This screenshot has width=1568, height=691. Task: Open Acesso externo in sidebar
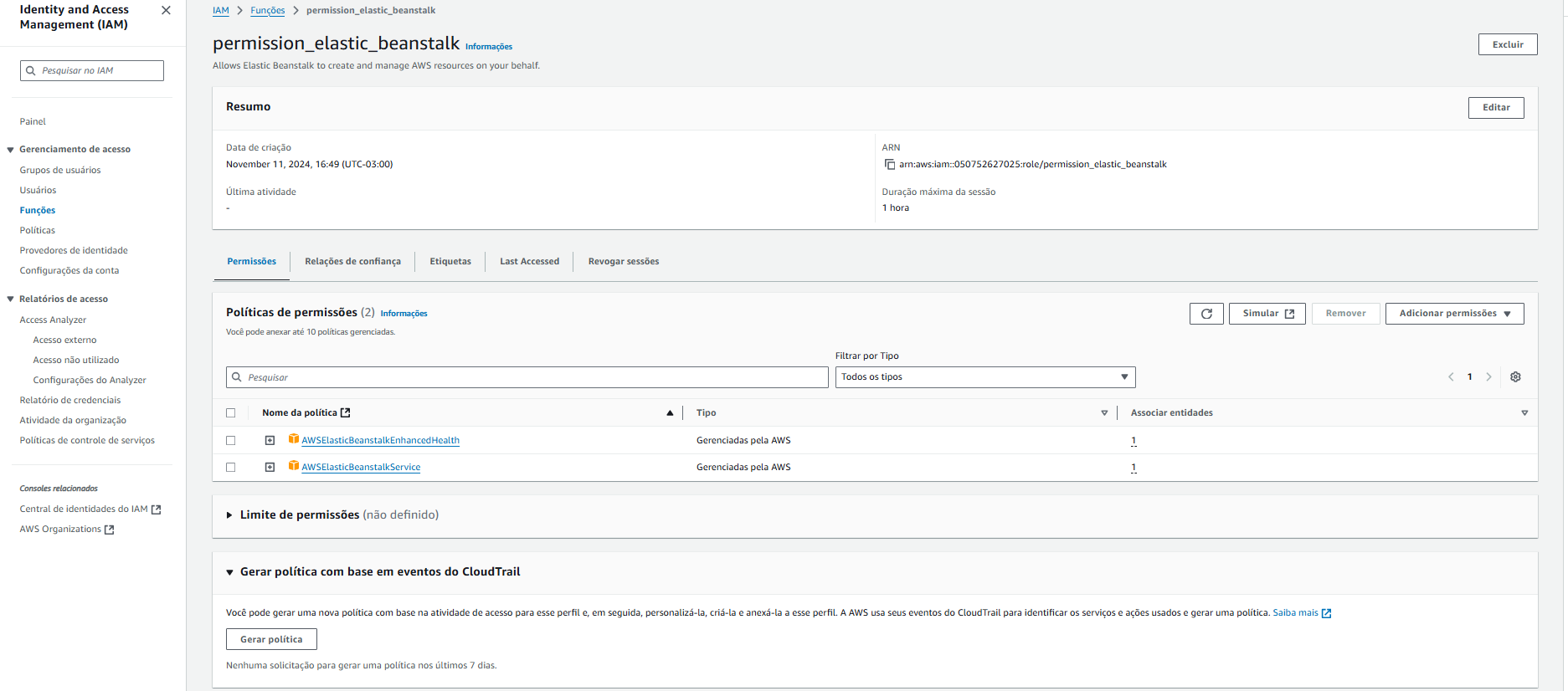click(64, 340)
